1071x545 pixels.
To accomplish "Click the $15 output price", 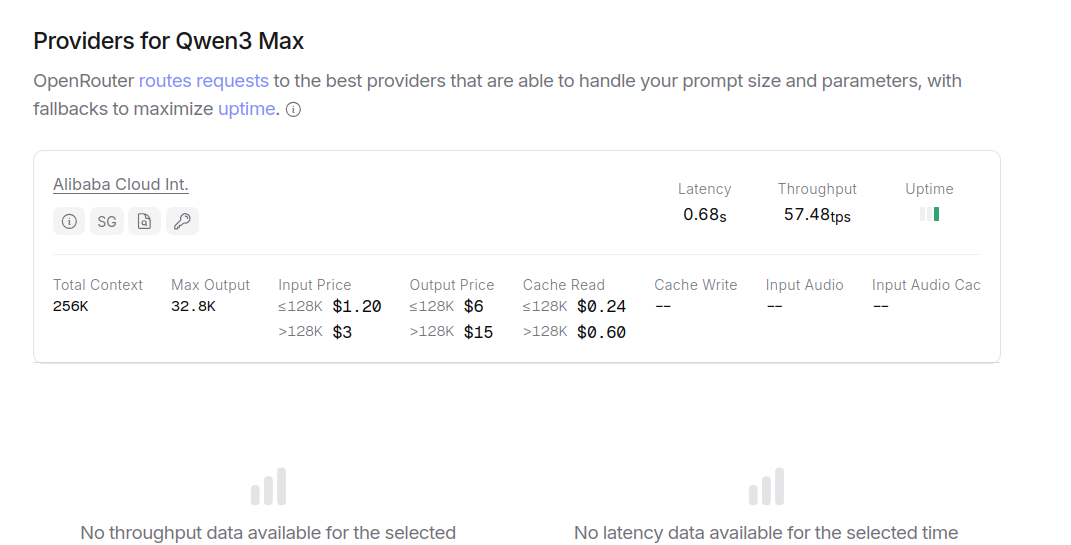I will coord(478,332).
